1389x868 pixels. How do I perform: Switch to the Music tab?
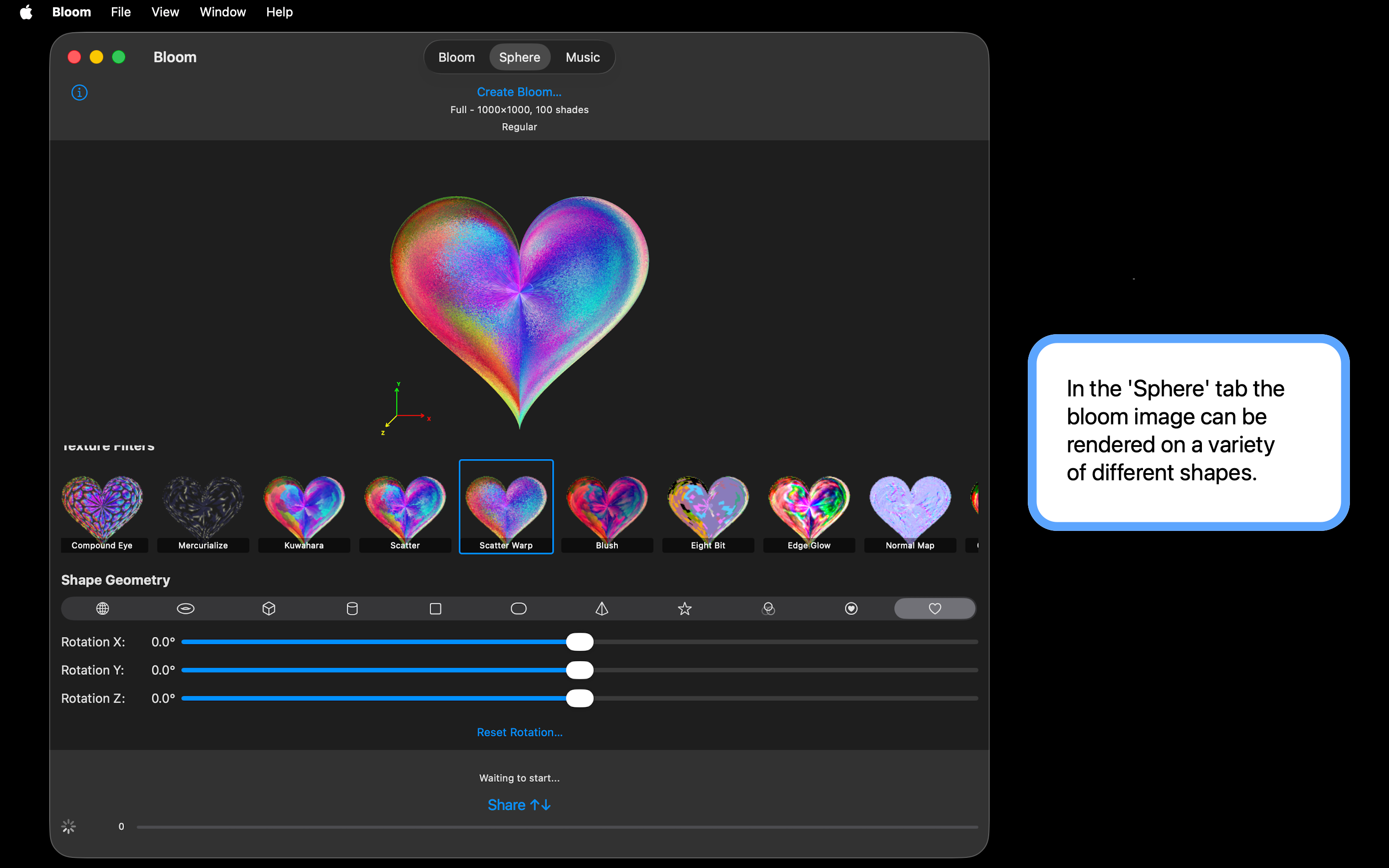(583, 57)
